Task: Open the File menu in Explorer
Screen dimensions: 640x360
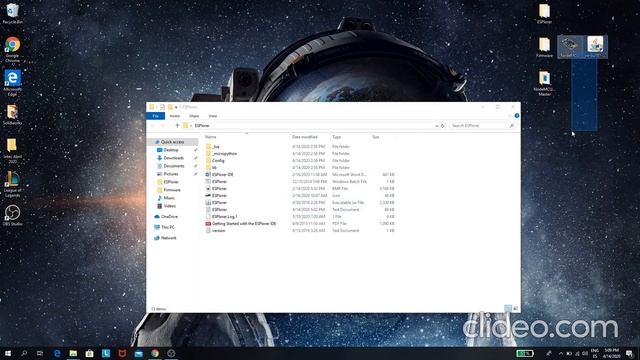Action: 156,116
